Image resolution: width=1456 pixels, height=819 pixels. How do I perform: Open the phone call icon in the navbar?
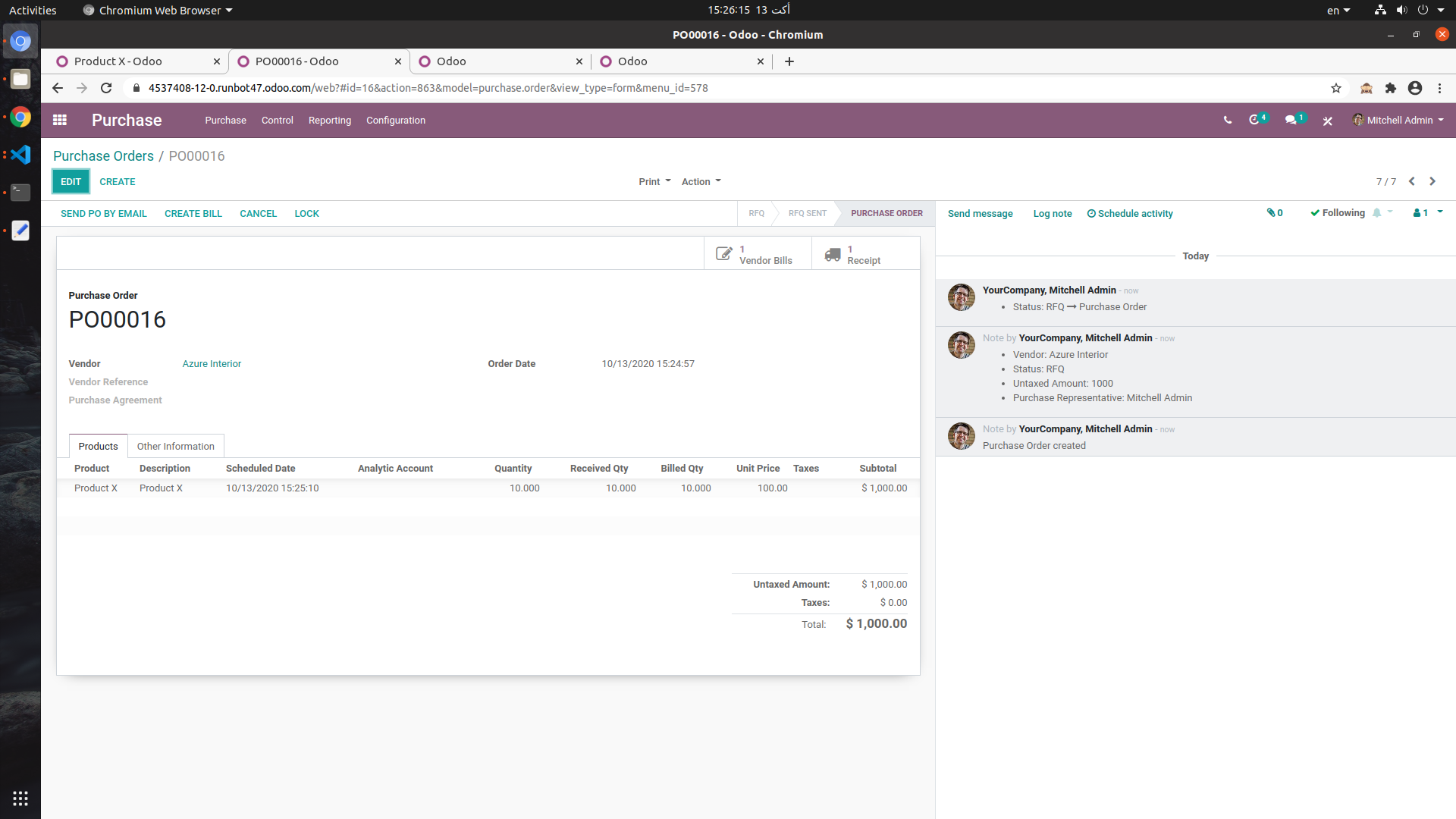(x=1227, y=120)
